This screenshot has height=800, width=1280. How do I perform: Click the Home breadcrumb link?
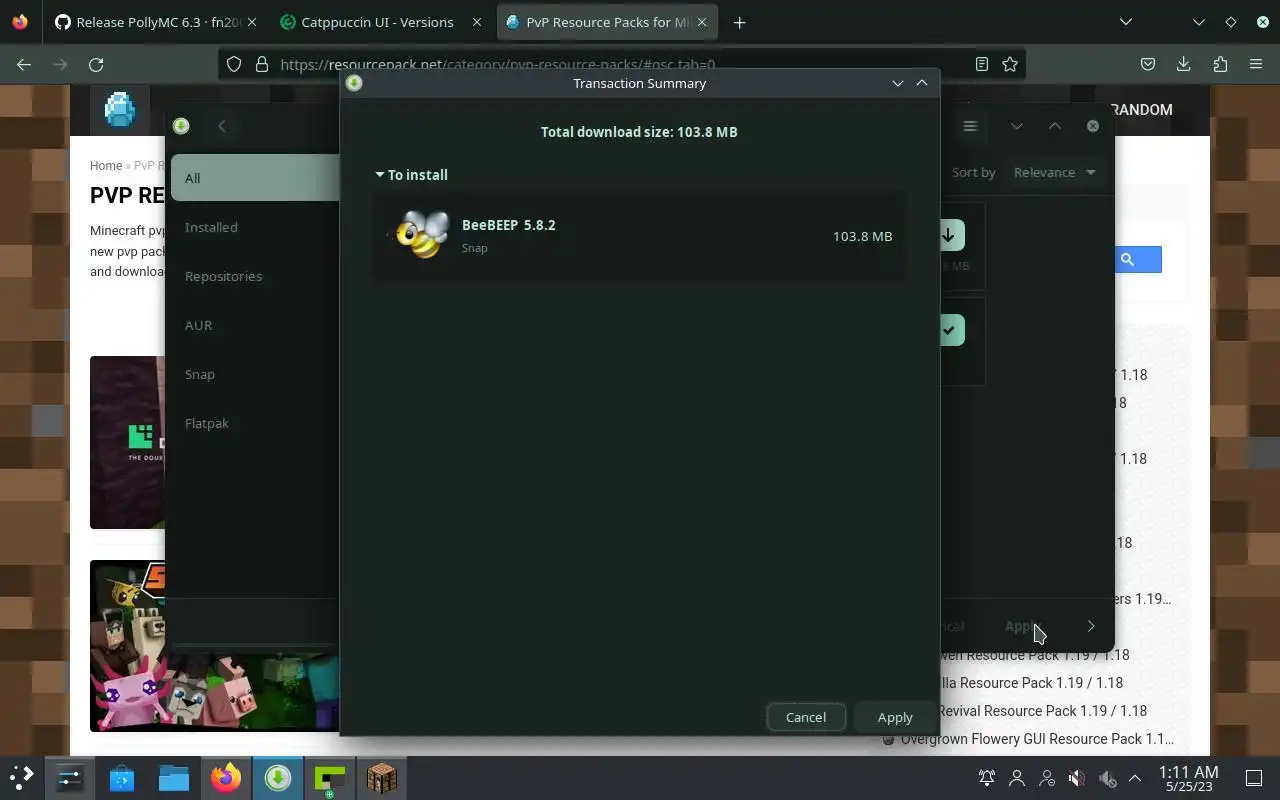[x=106, y=166]
